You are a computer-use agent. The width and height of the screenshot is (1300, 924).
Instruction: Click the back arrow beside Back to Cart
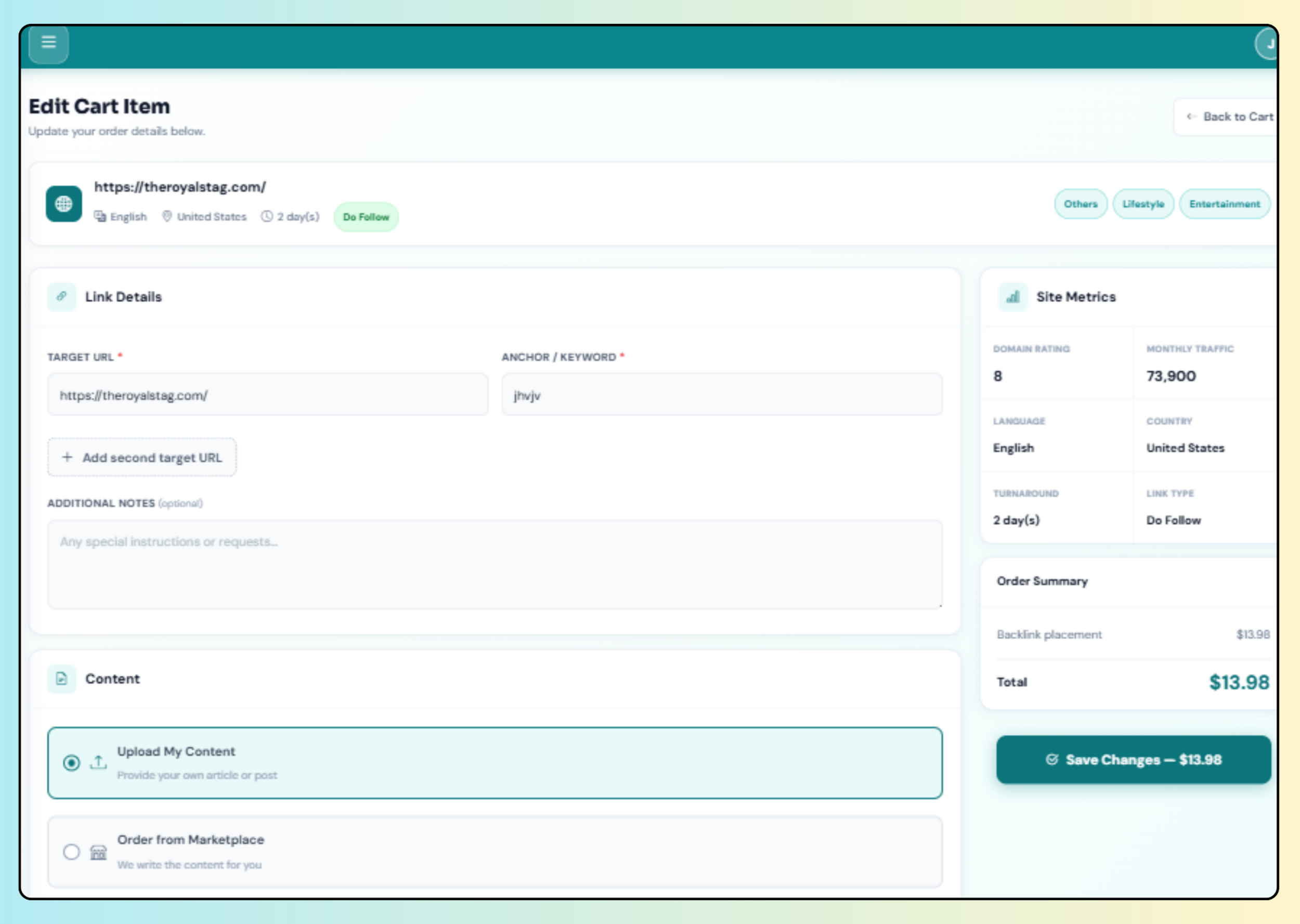pos(1191,116)
